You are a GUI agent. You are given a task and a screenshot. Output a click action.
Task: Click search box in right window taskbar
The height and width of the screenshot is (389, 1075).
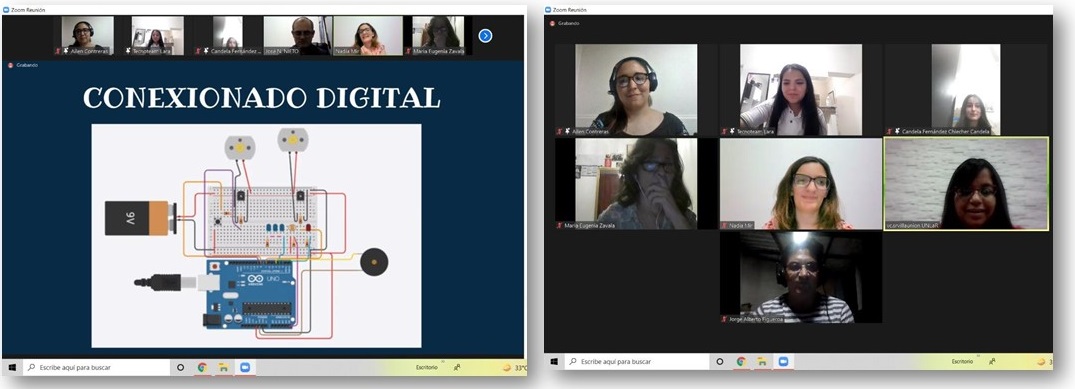(637, 362)
